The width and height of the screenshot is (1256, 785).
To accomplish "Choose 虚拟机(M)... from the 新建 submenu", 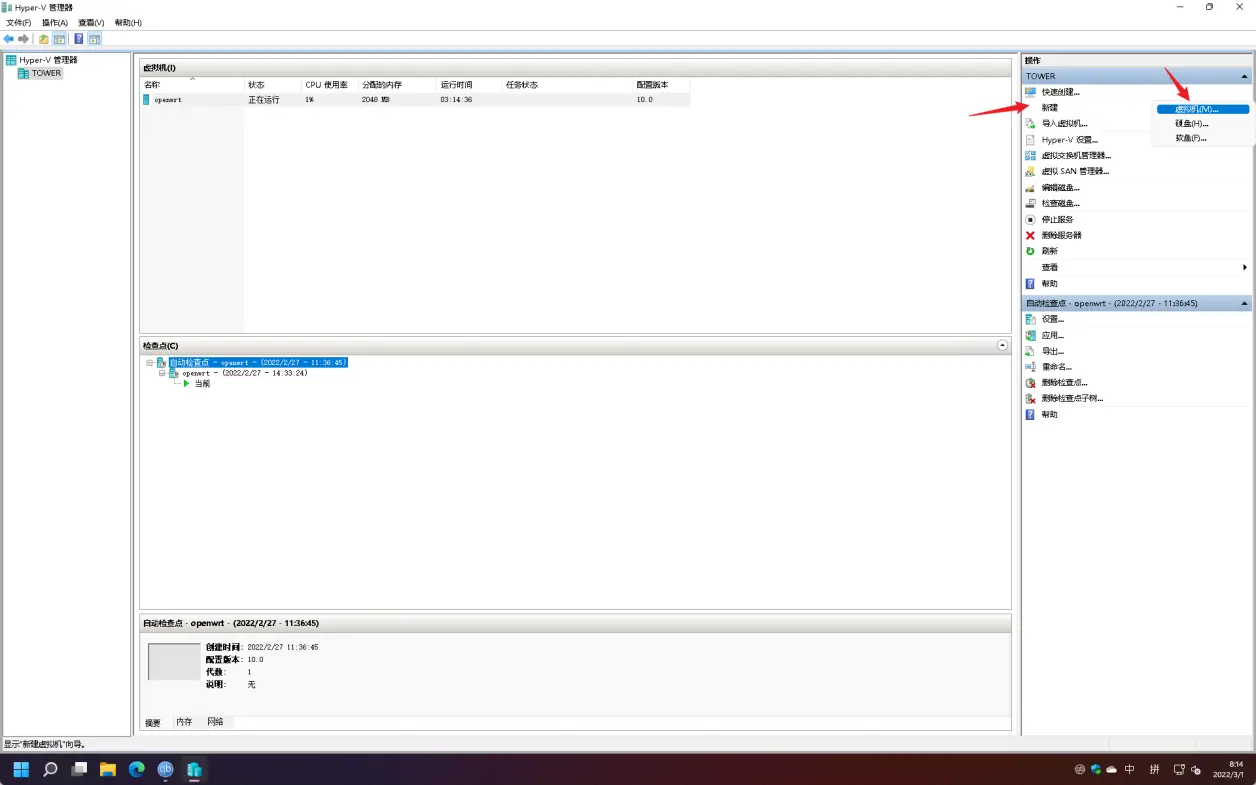I will point(1203,109).
